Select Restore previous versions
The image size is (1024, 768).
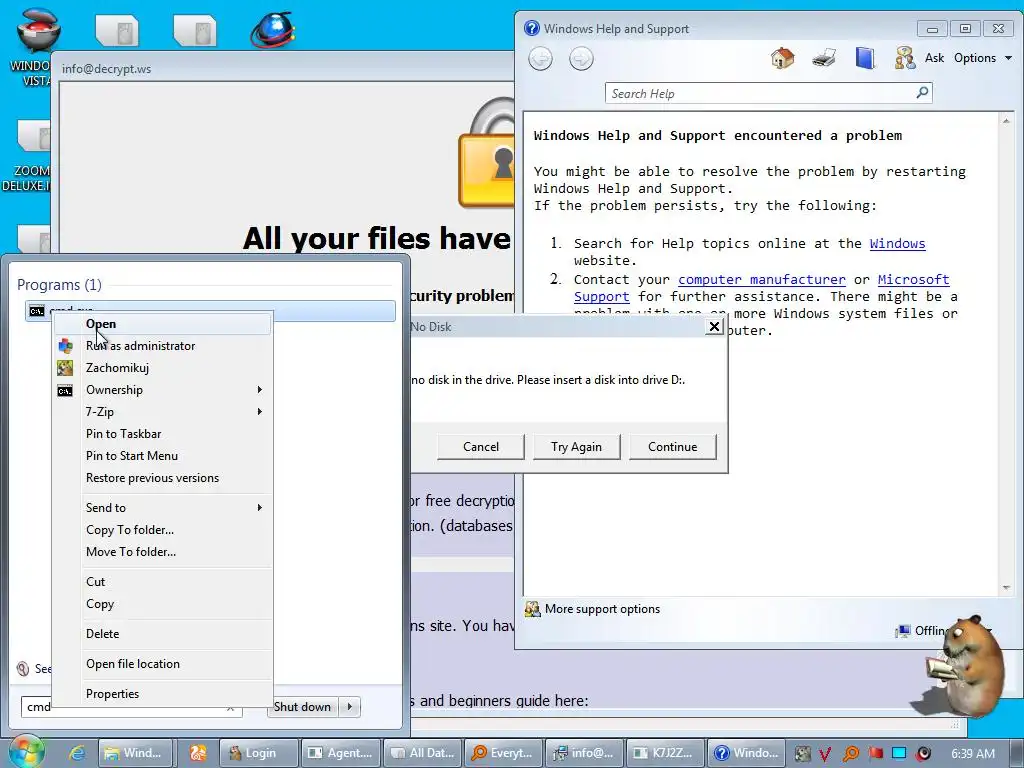pyautogui.click(x=162, y=478)
